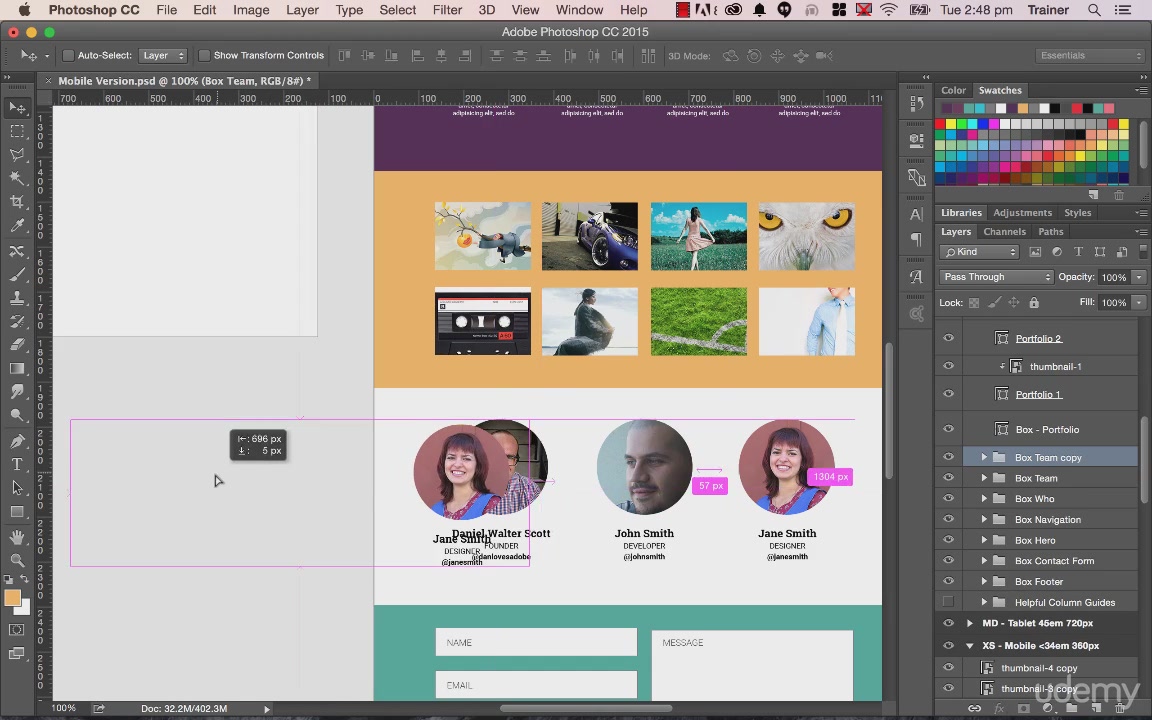Select the Eyedropper tool

click(x=17, y=226)
